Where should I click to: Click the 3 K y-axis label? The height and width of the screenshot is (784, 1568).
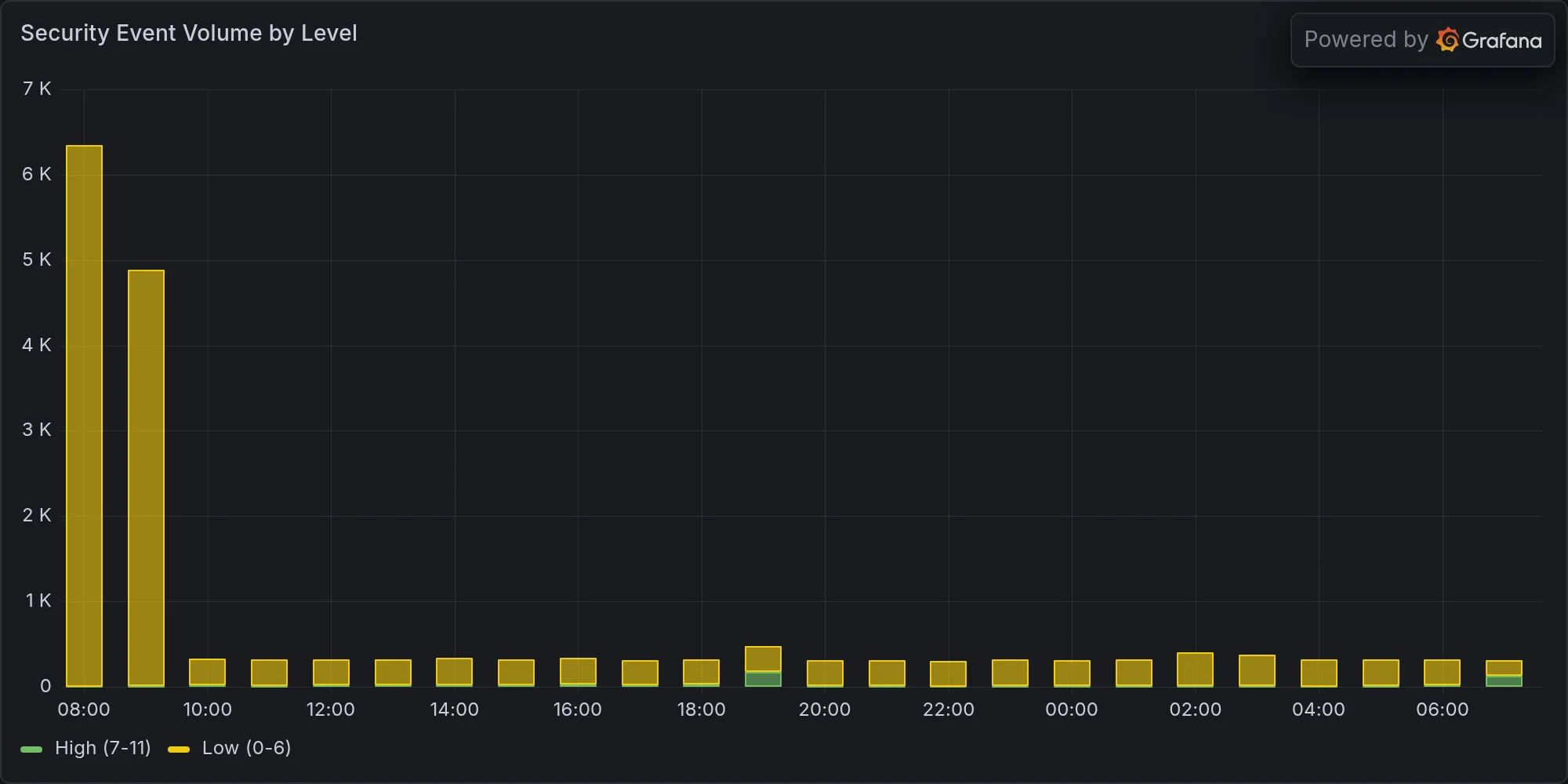click(x=37, y=430)
